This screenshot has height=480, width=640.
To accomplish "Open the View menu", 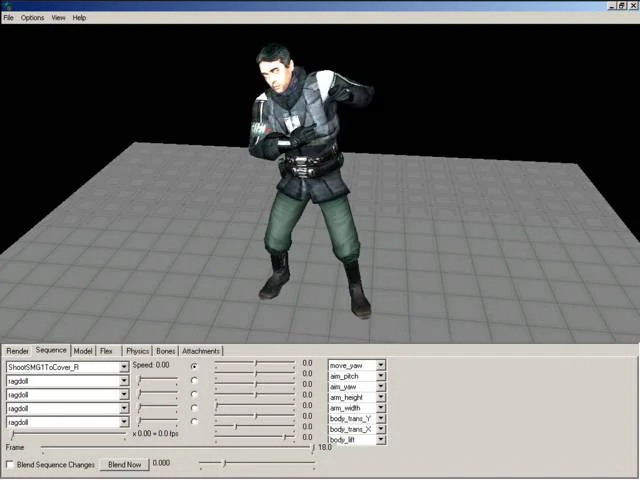I will pos(58,18).
